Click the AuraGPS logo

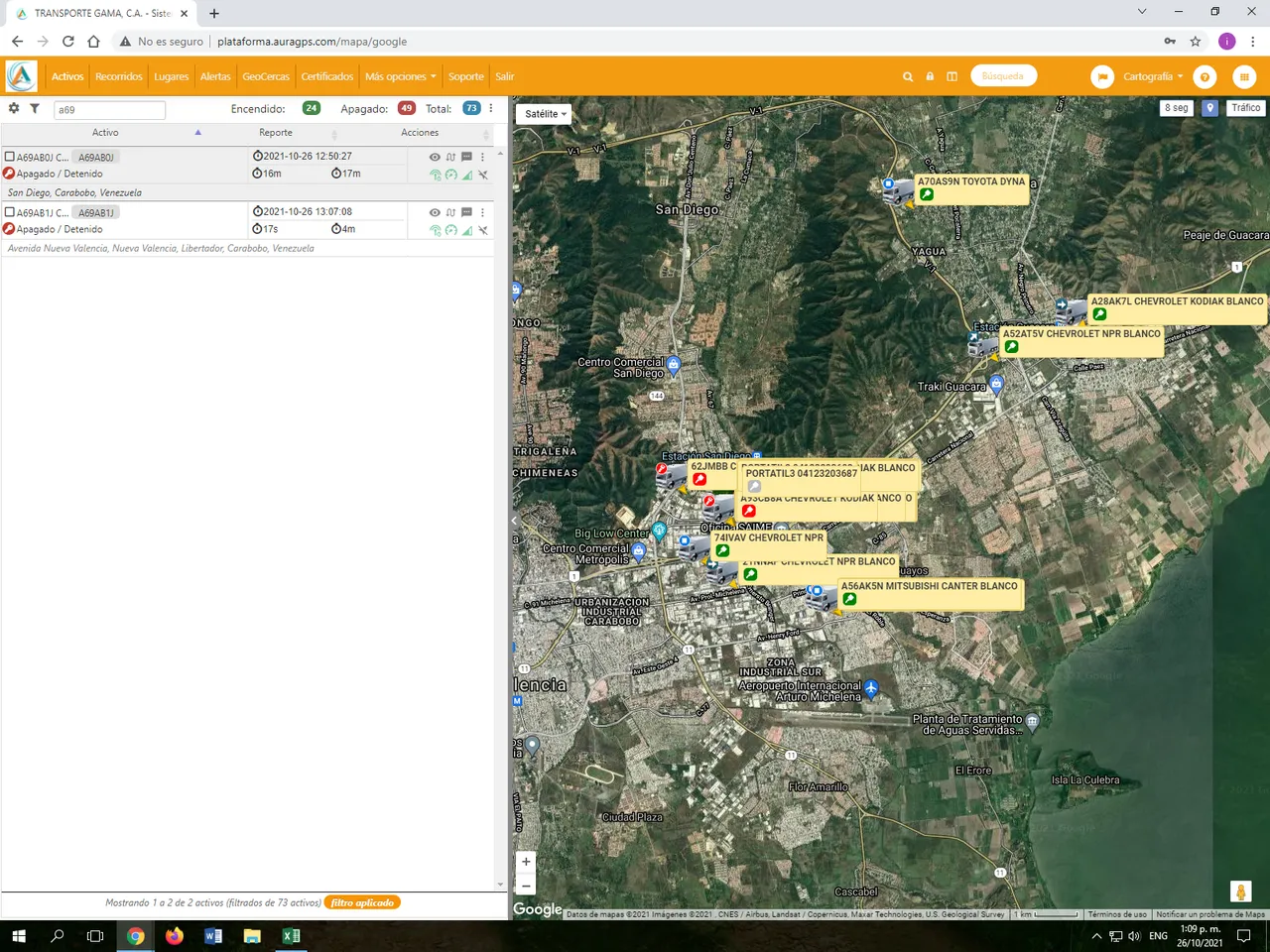(21, 76)
